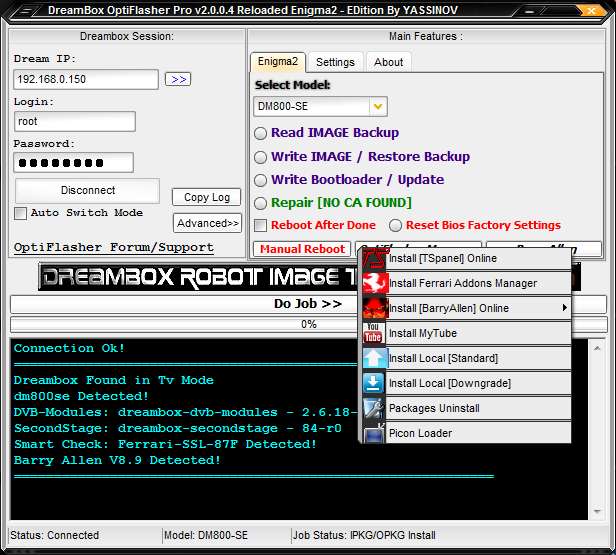Click the YouTube MyTube icon

[x=374, y=333]
